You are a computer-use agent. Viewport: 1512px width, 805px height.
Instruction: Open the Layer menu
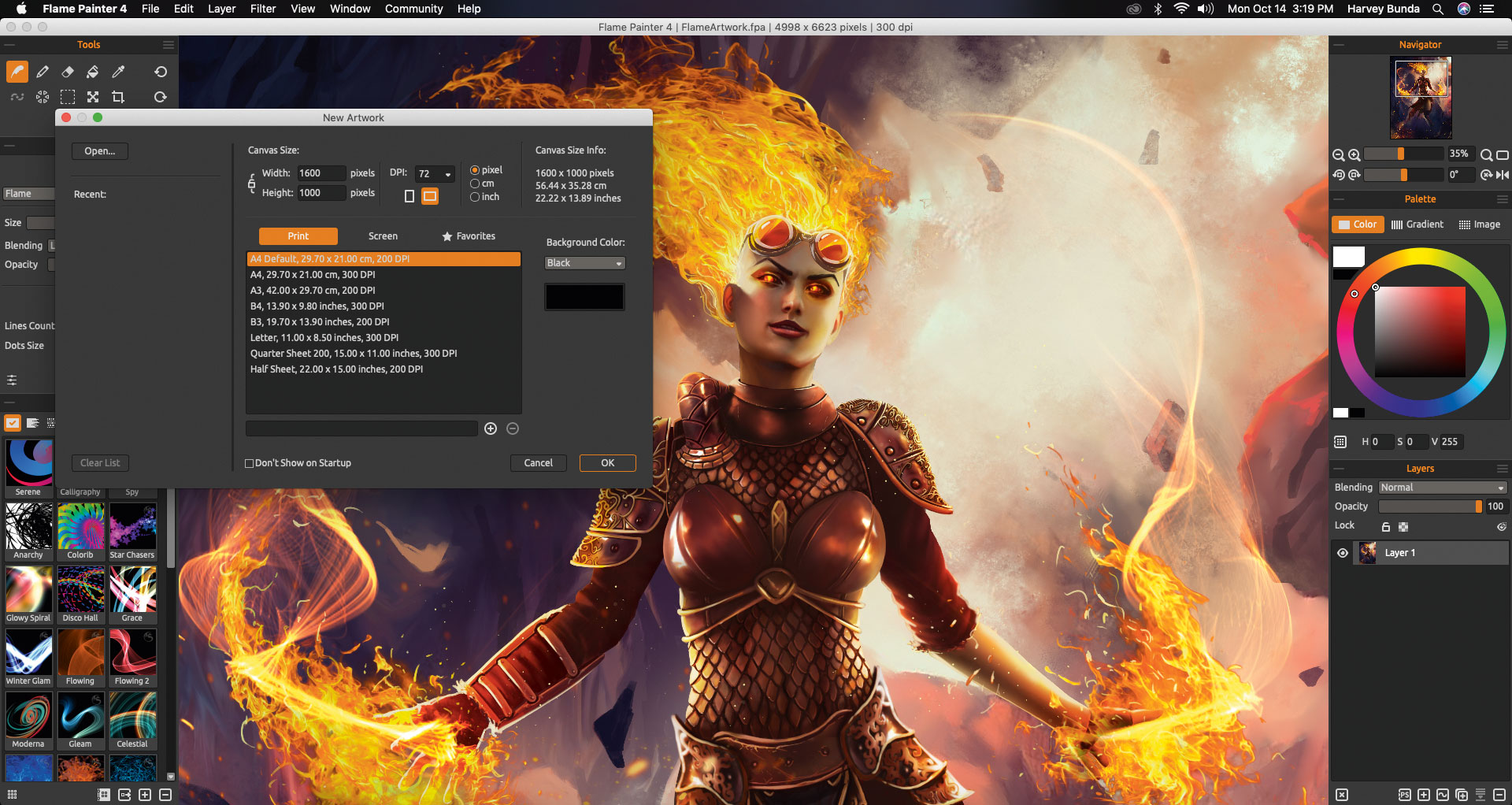[x=221, y=9]
